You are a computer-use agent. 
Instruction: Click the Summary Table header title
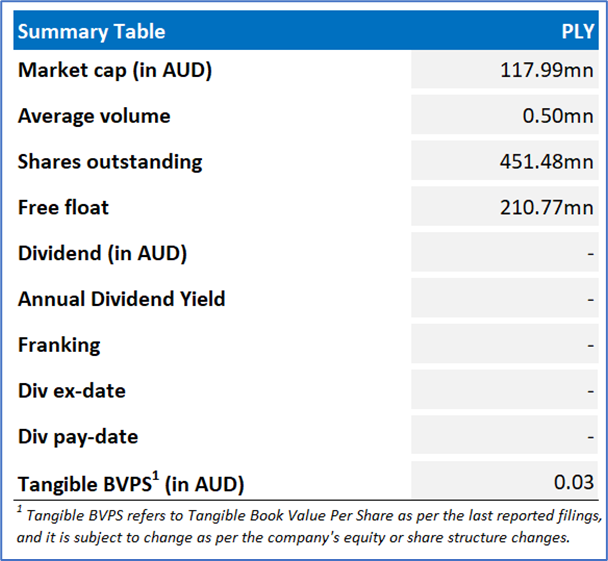(92, 30)
